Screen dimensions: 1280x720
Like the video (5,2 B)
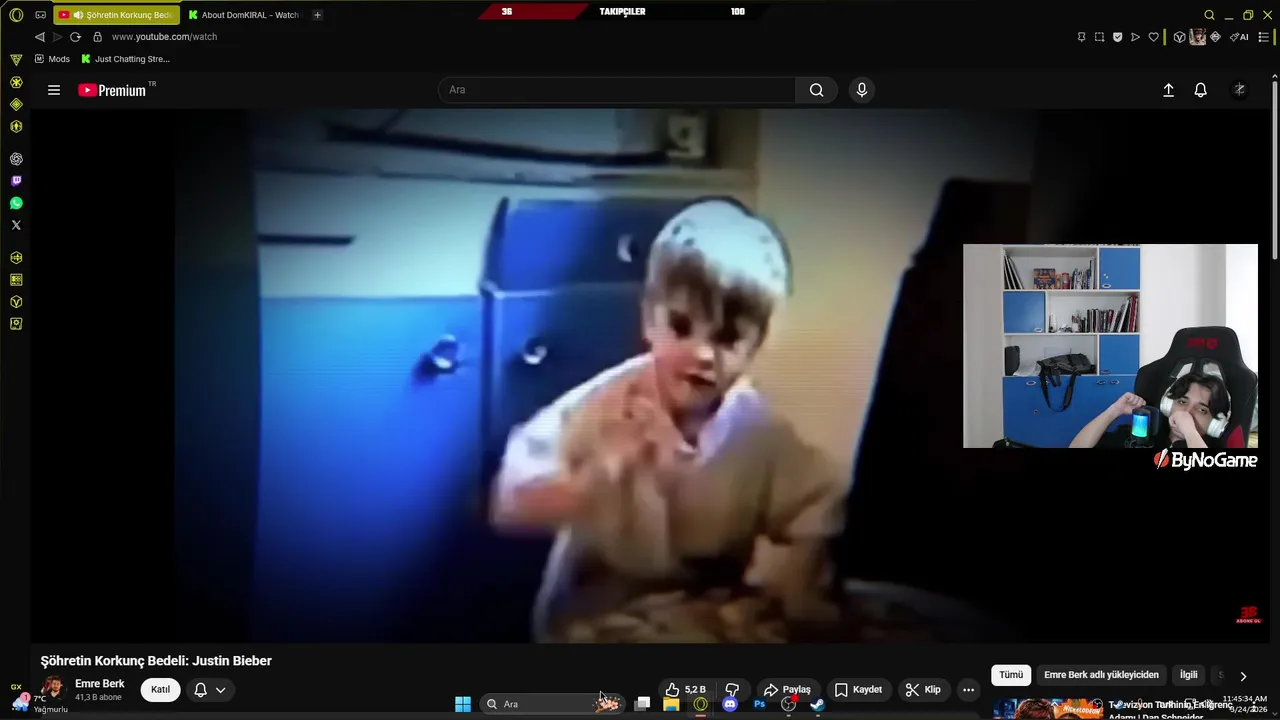pyautogui.click(x=685, y=689)
